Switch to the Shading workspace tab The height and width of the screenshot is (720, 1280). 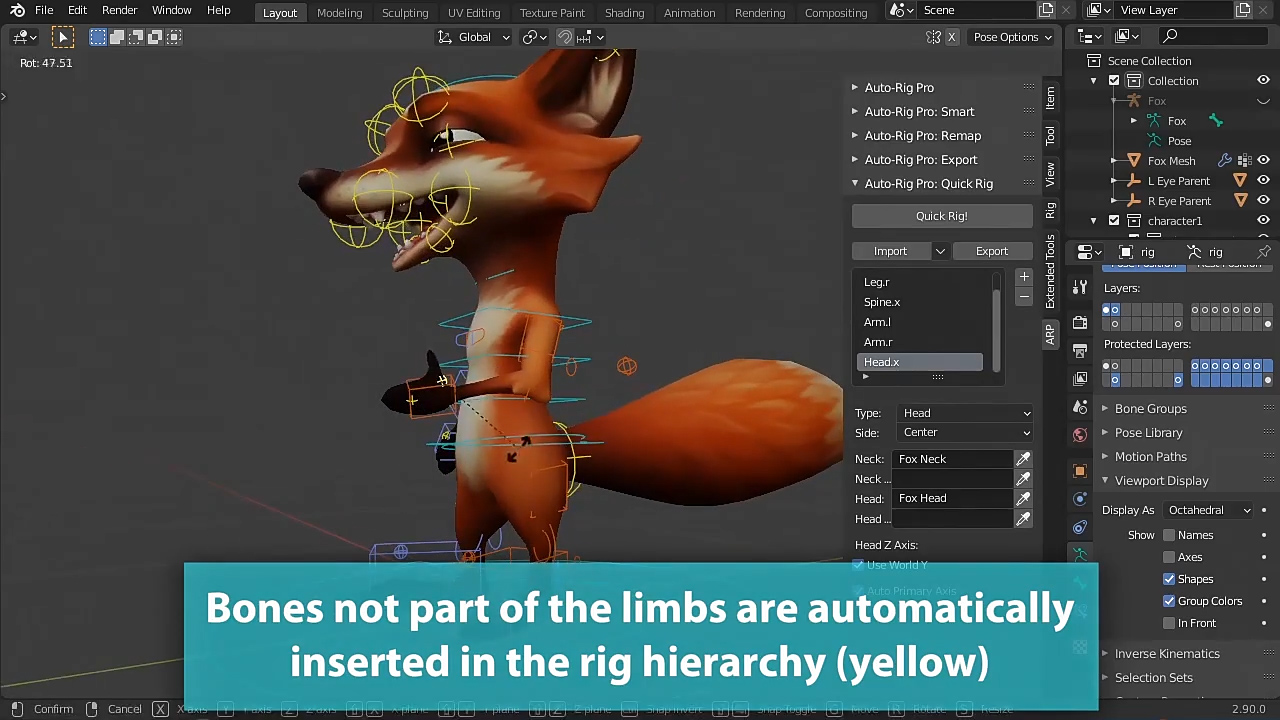(x=624, y=13)
